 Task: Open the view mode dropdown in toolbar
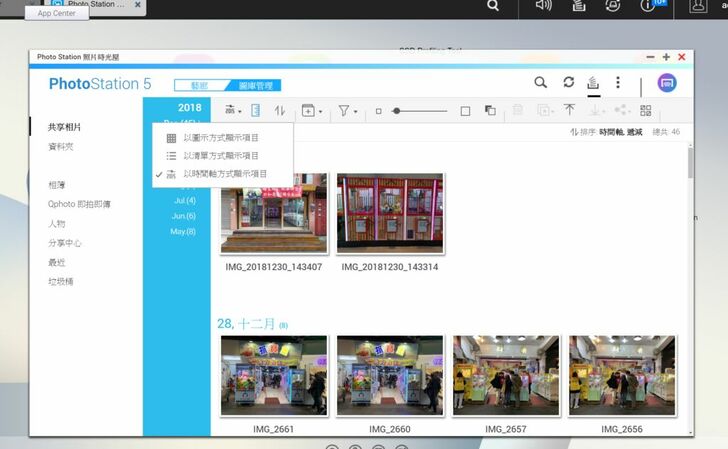pyautogui.click(x=232, y=111)
